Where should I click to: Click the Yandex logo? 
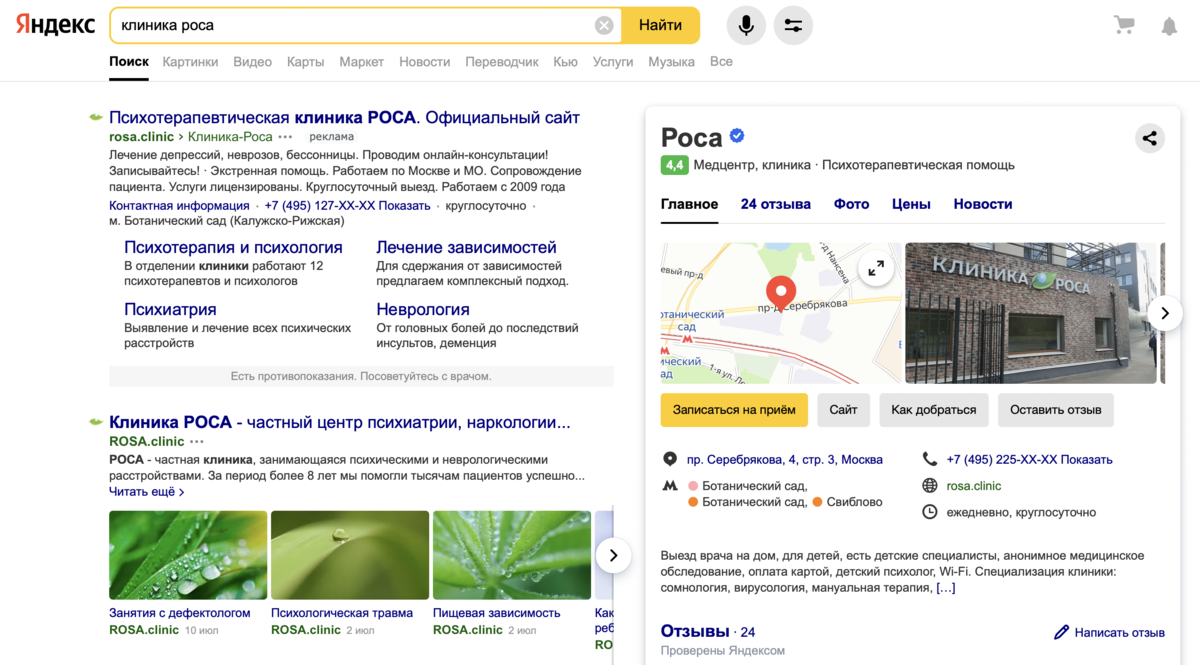tap(56, 25)
